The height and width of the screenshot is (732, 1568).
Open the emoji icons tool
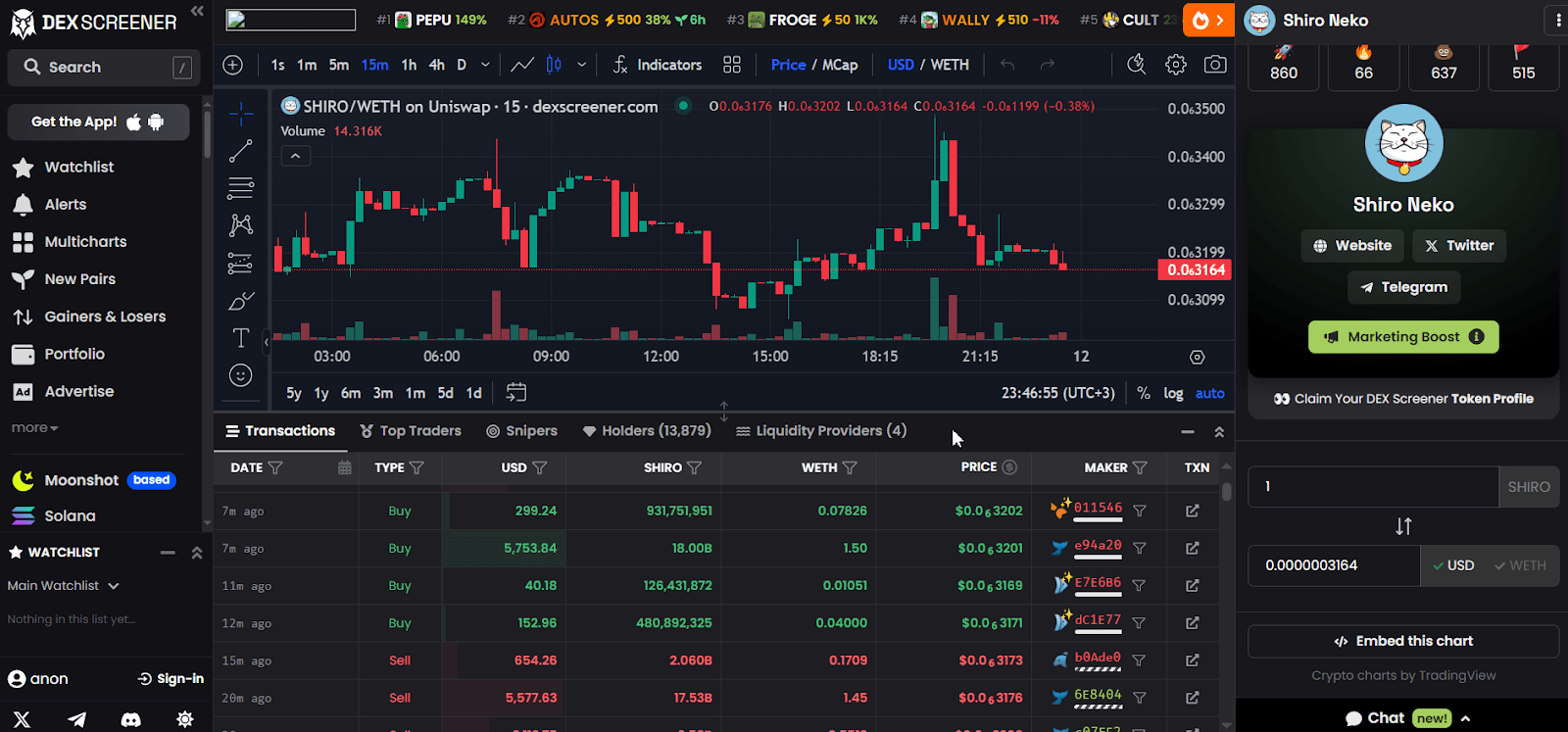click(x=241, y=375)
